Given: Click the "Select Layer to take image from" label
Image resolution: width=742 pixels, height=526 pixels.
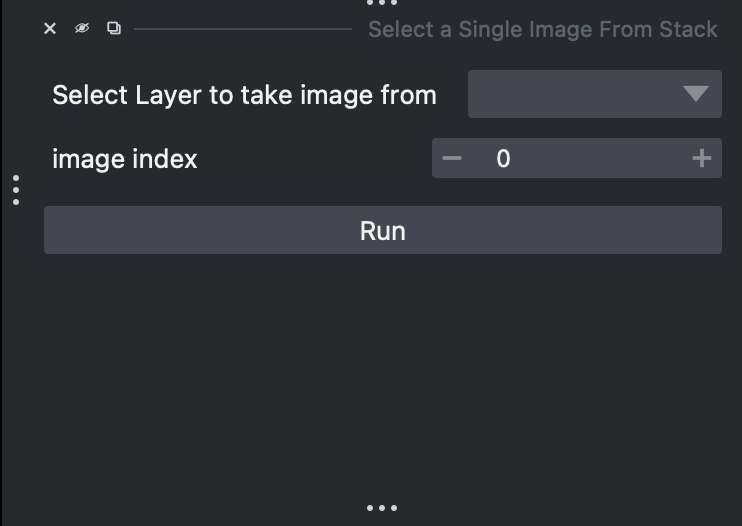Looking at the screenshot, I should [244, 95].
